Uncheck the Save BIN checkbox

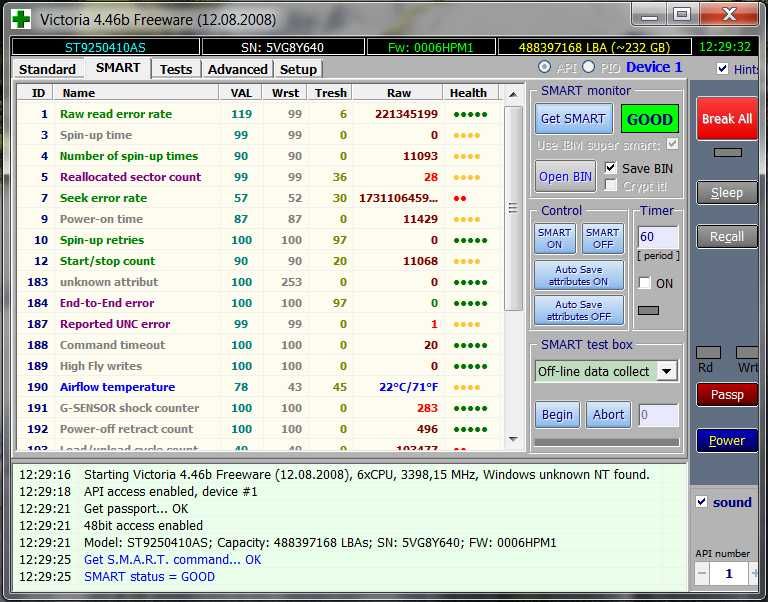click(x=610, y=168)
